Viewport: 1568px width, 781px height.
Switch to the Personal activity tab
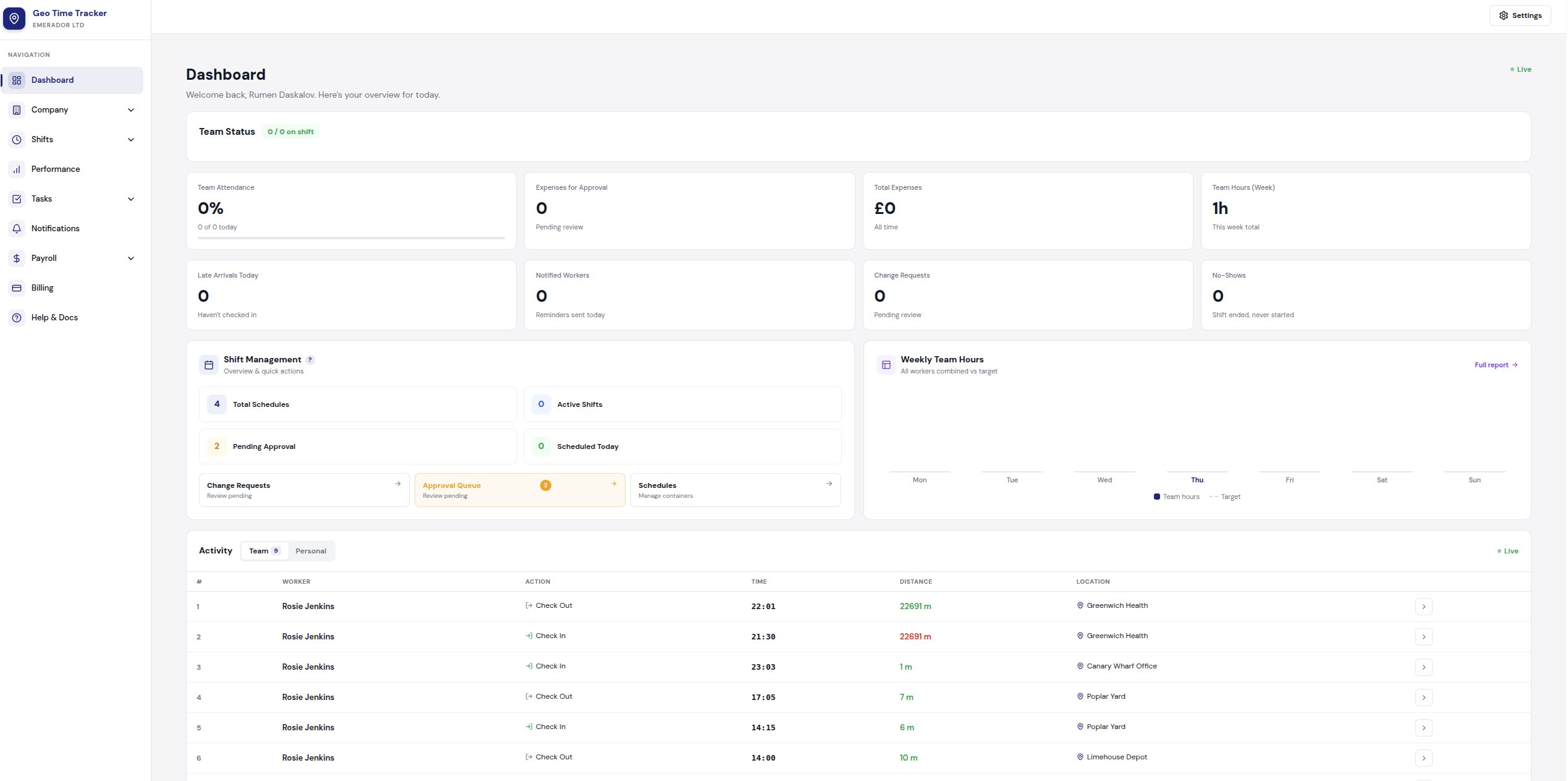[x=311, y=551]
